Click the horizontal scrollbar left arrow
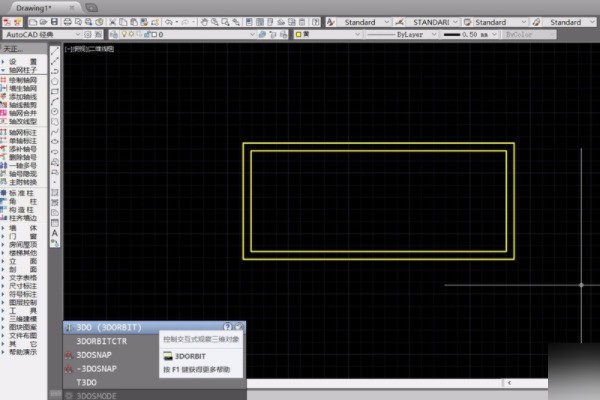 [509, 382]
